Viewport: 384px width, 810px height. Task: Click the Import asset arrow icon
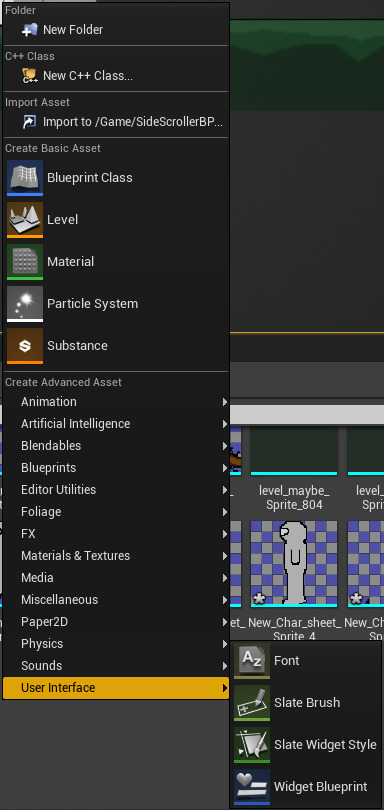[x=29, y=122]
